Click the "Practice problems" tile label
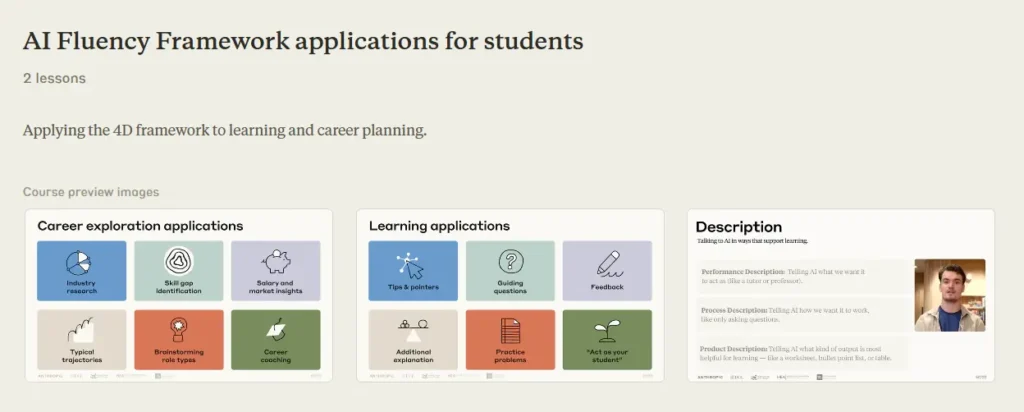This screenshot has width=1024, height=412. pyautogui.click(x=510, y=356)
